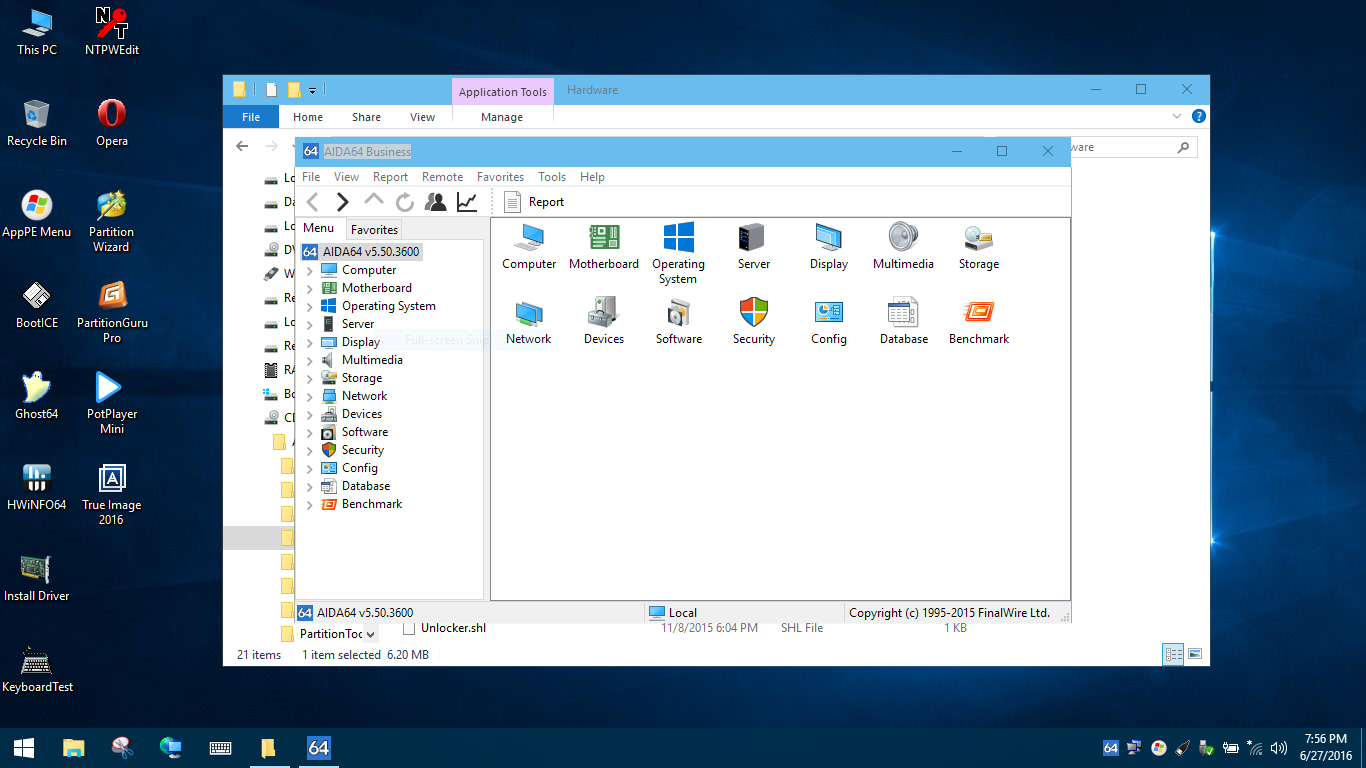Click the Back arrow in AIDA64 toolbar
Screen dimensions: 1366x768
click(x=313, y=202)
